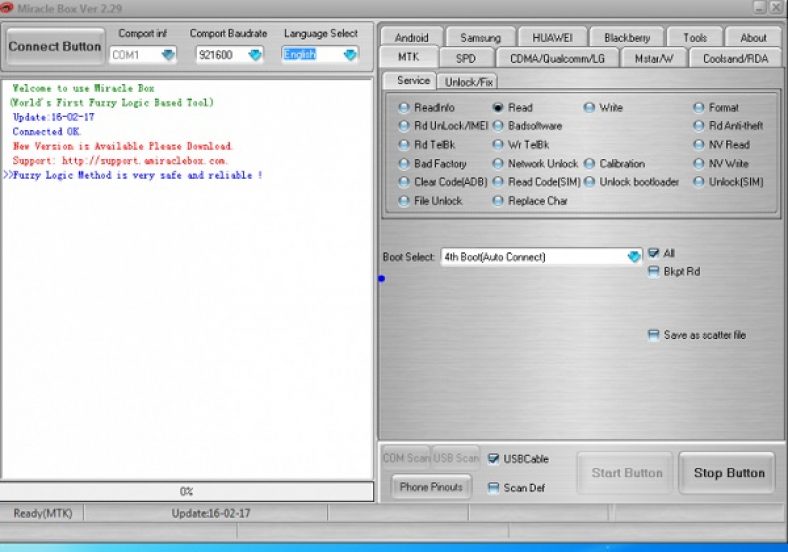Image resolution: width=788 pixels, height=552 pixels.
Task: Select the Unlock(SIM) option
Action: pos(728,182)
